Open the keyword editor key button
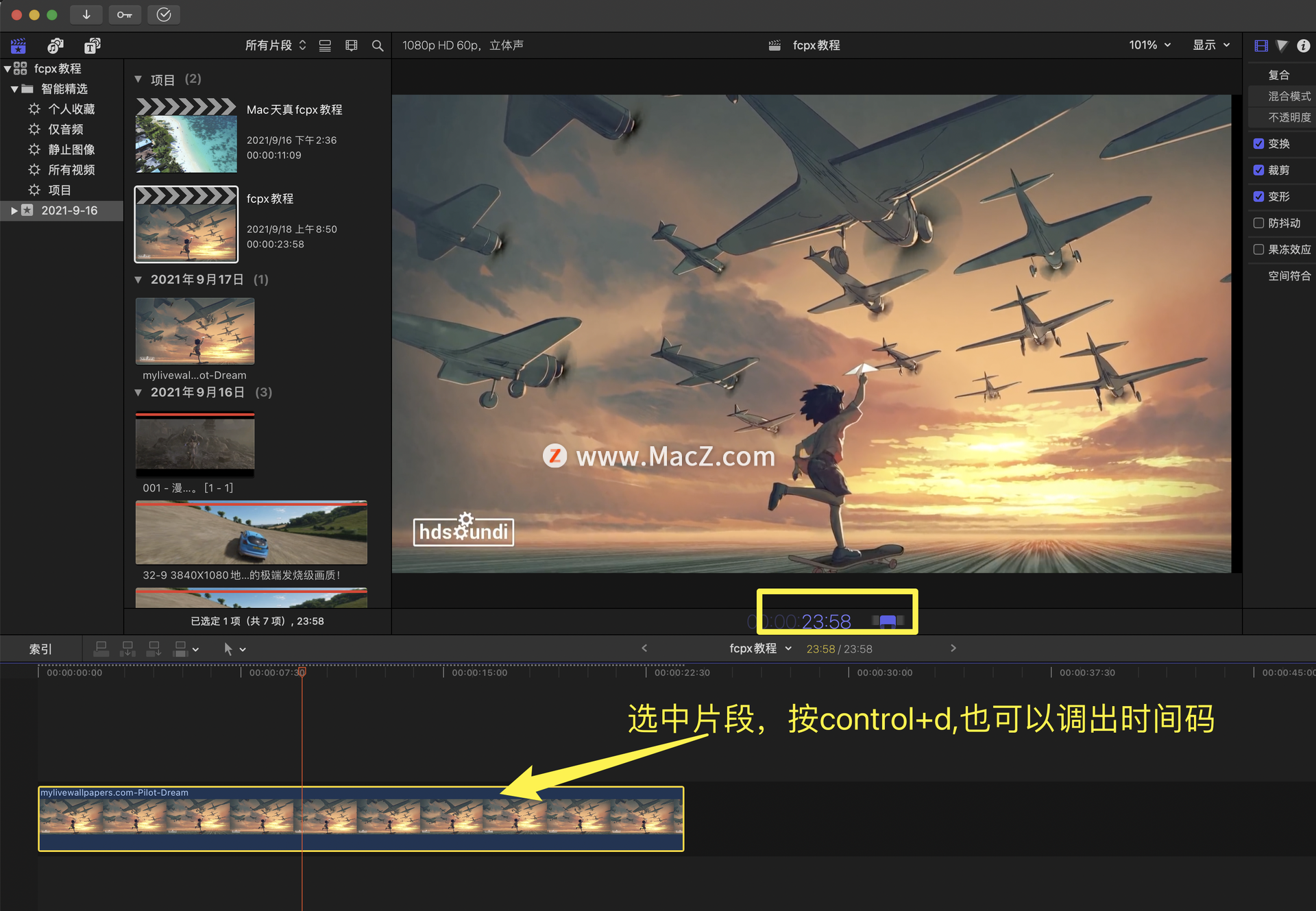This screenshot has width=1316, height=911. tap(125, 14)
